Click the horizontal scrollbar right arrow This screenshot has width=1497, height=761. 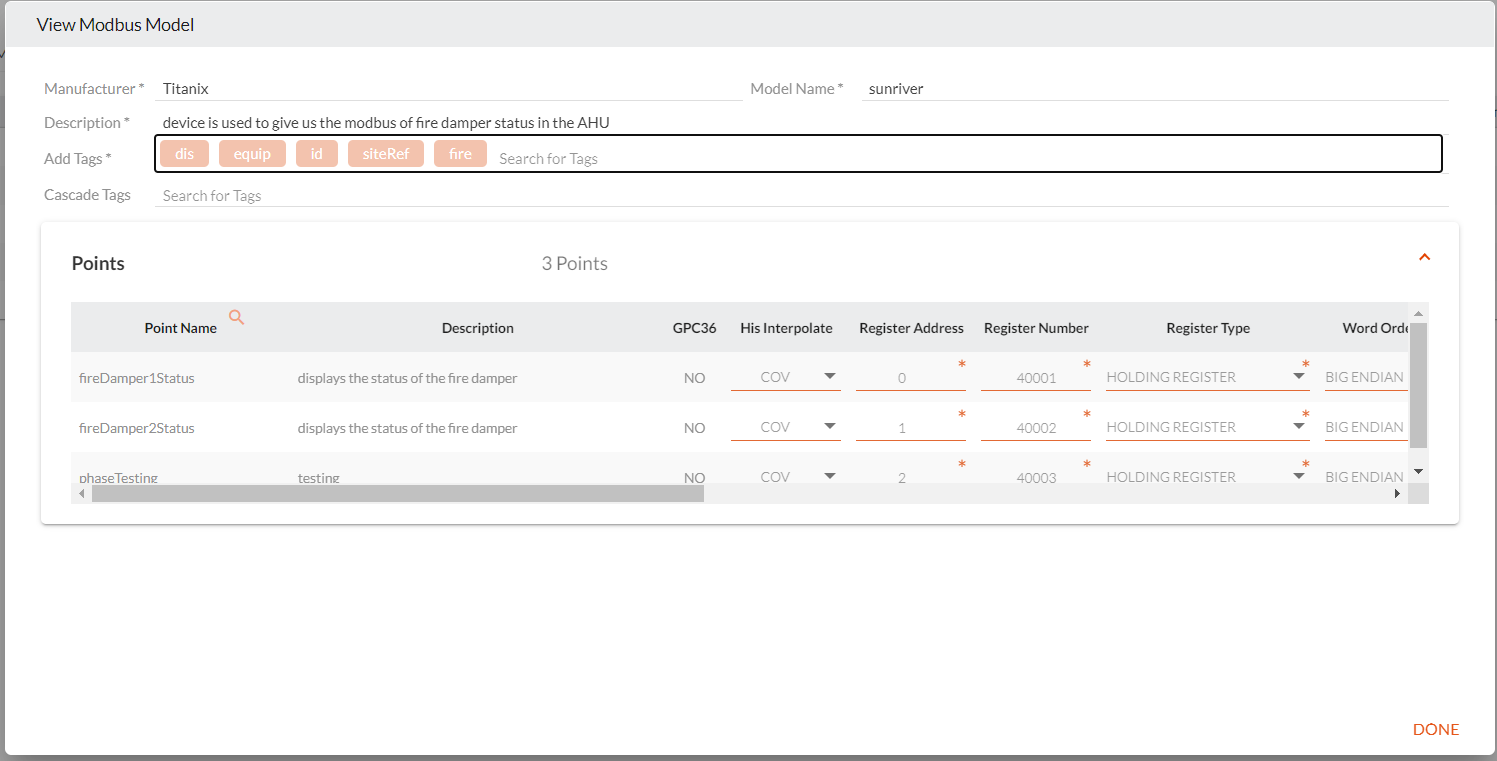[x=1397, y=493]
